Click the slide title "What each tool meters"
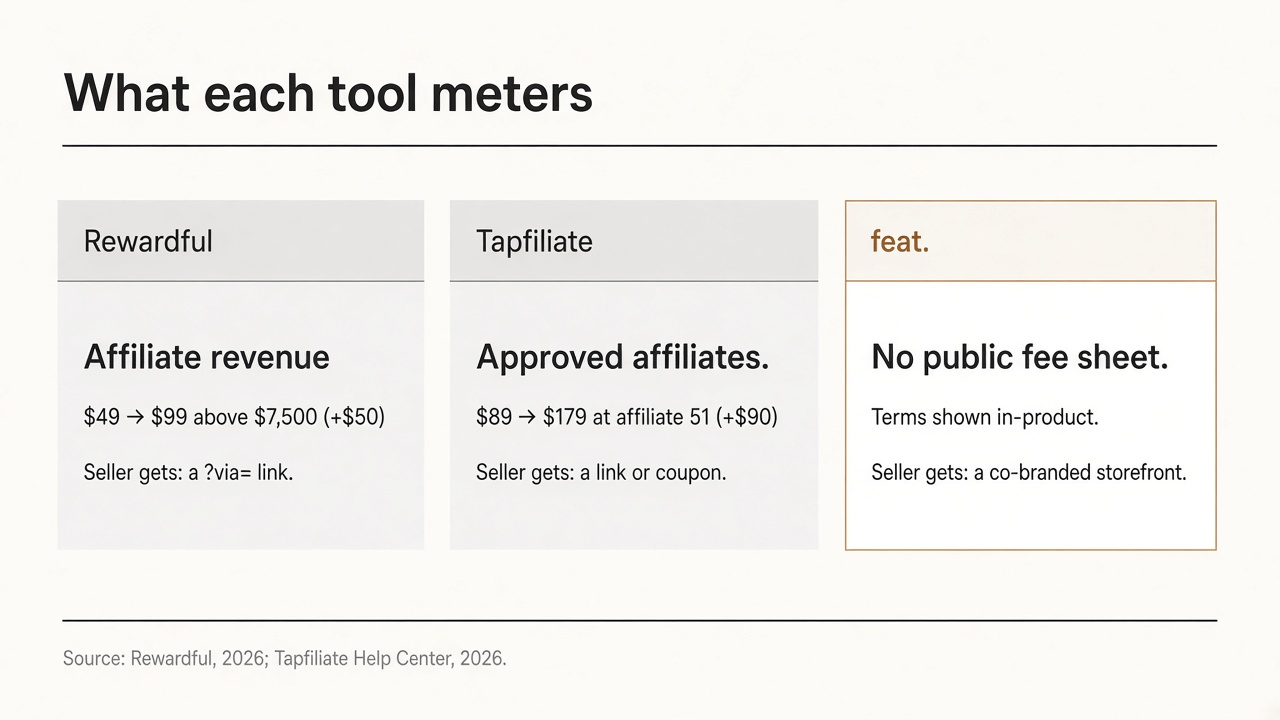The image size is (1280, 720). coord(328,93)
